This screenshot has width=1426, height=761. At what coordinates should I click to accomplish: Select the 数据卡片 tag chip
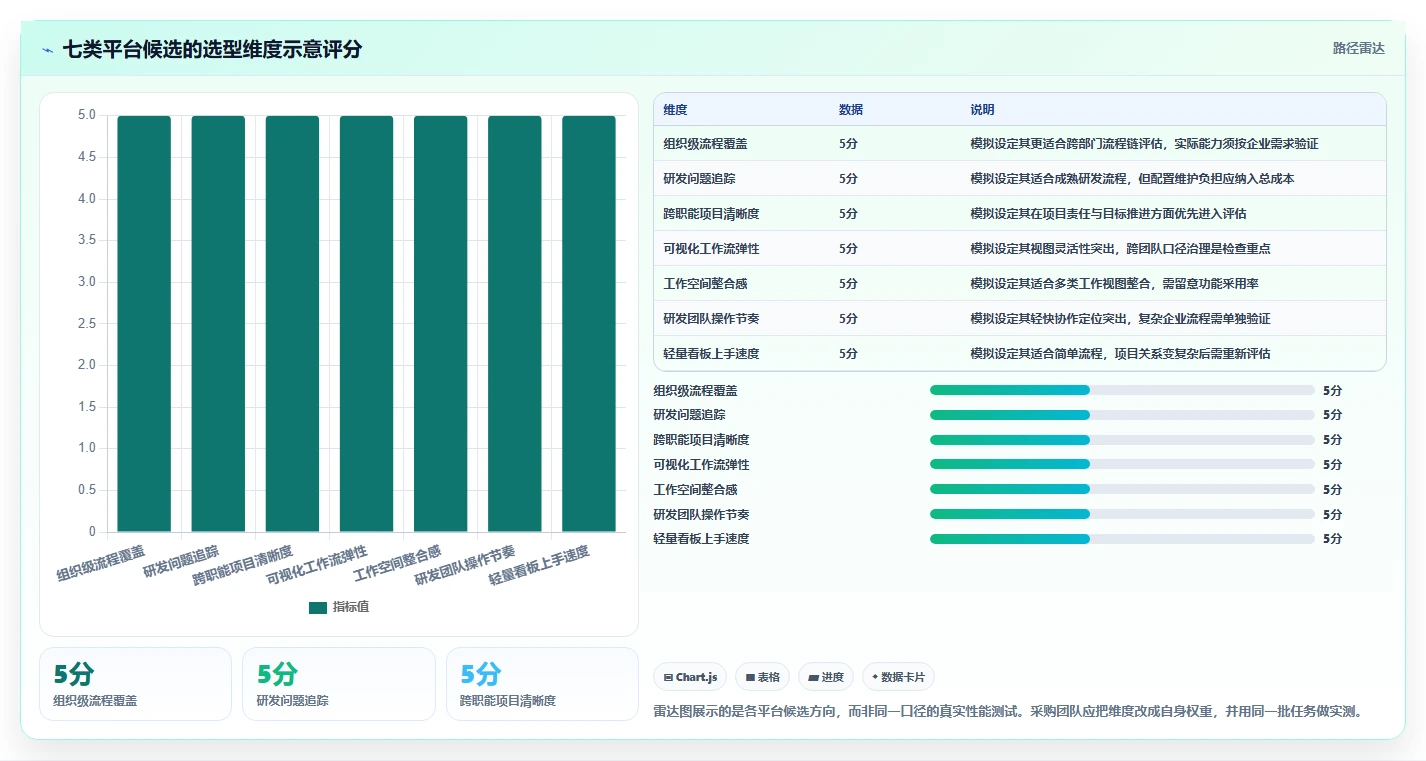coord(898,677)
